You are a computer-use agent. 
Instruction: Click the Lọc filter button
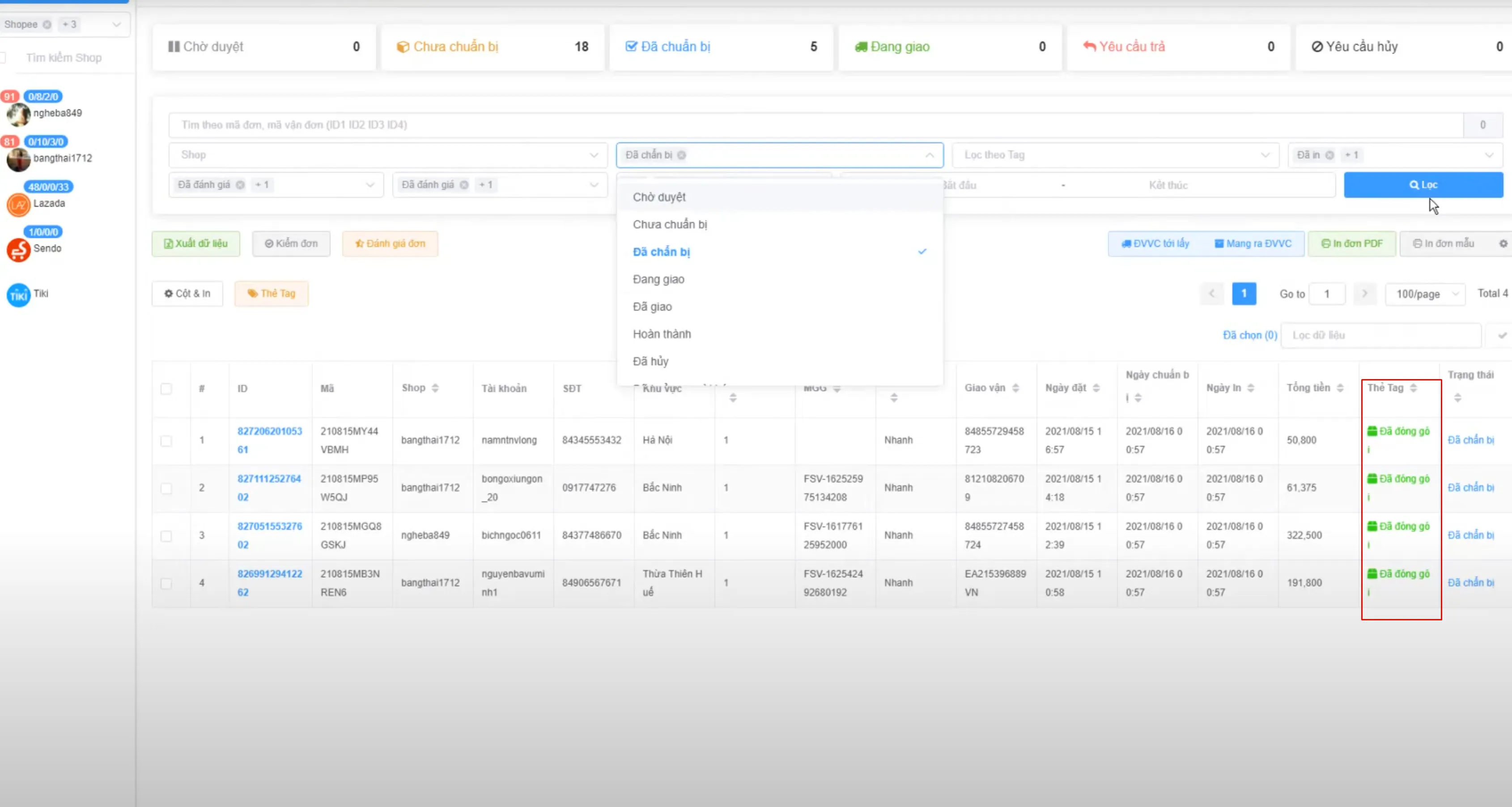coord(1423,185)
